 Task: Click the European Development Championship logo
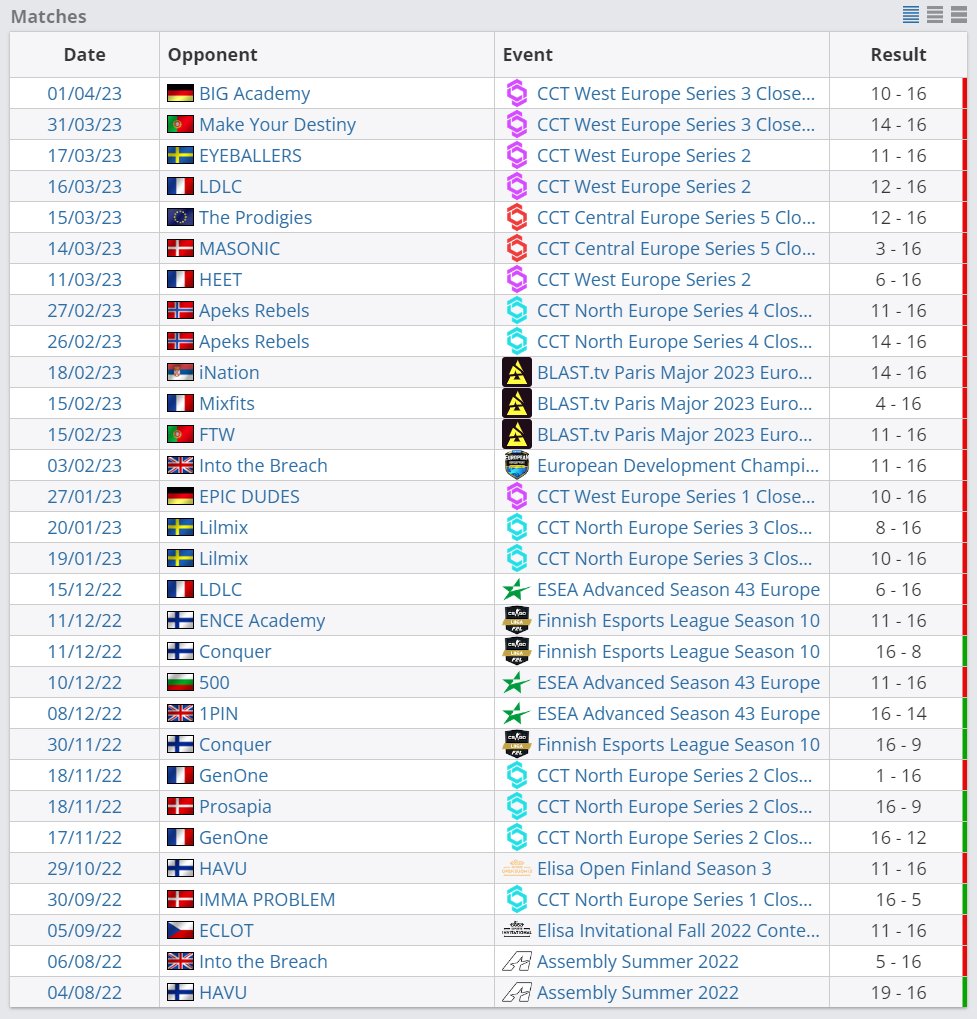(517, 465)
